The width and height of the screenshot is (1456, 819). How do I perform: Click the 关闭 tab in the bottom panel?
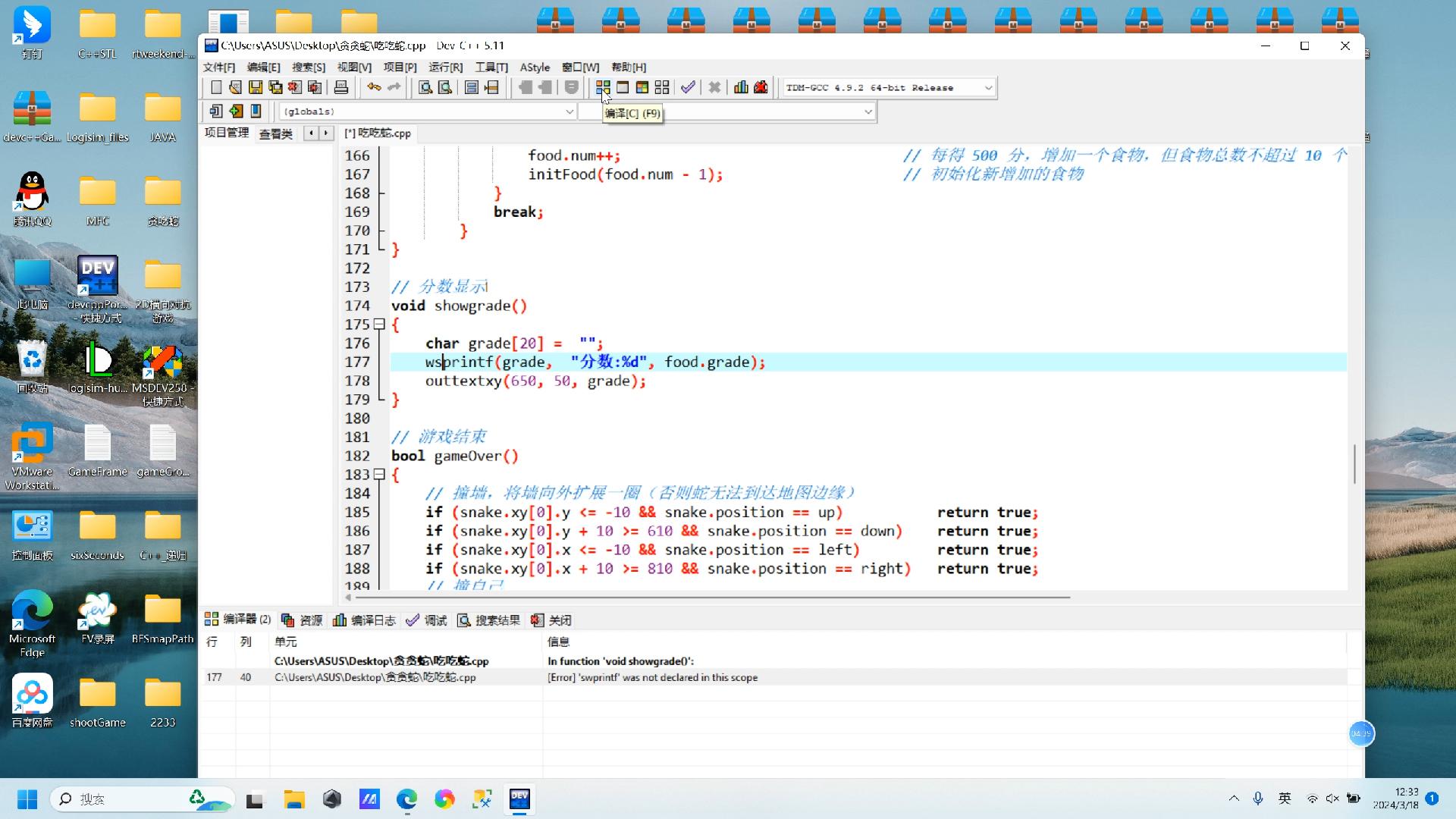tap(551, 620)
